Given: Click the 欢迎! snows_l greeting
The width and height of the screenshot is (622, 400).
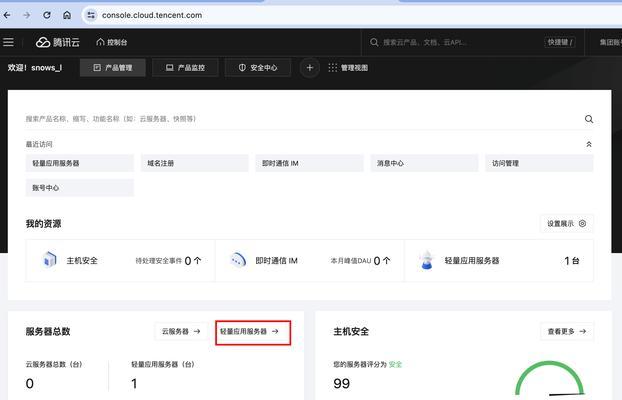Looking at the screenshot, I should pos(35,68).
